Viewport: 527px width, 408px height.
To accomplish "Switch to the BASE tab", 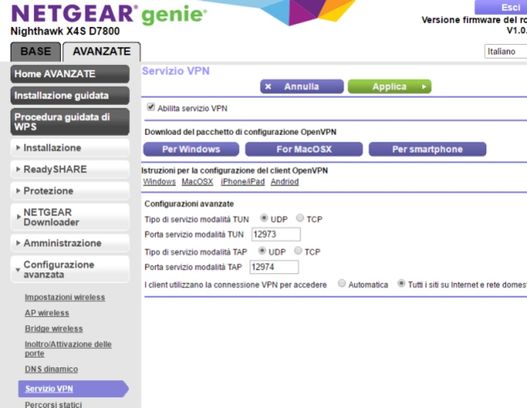I will [36, 51].
